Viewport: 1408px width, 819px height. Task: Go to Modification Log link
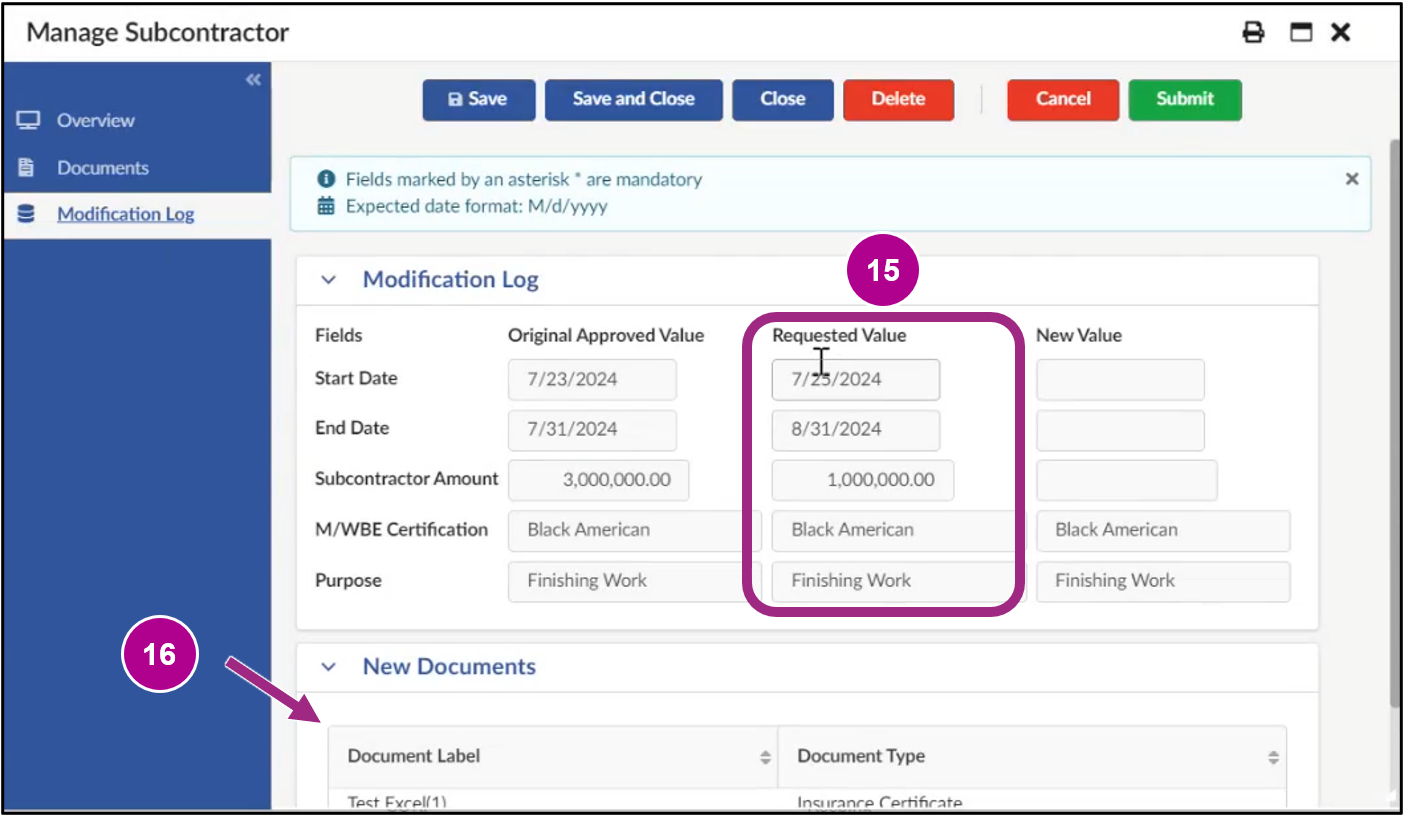pyautogui.click(x=125, y=214)
